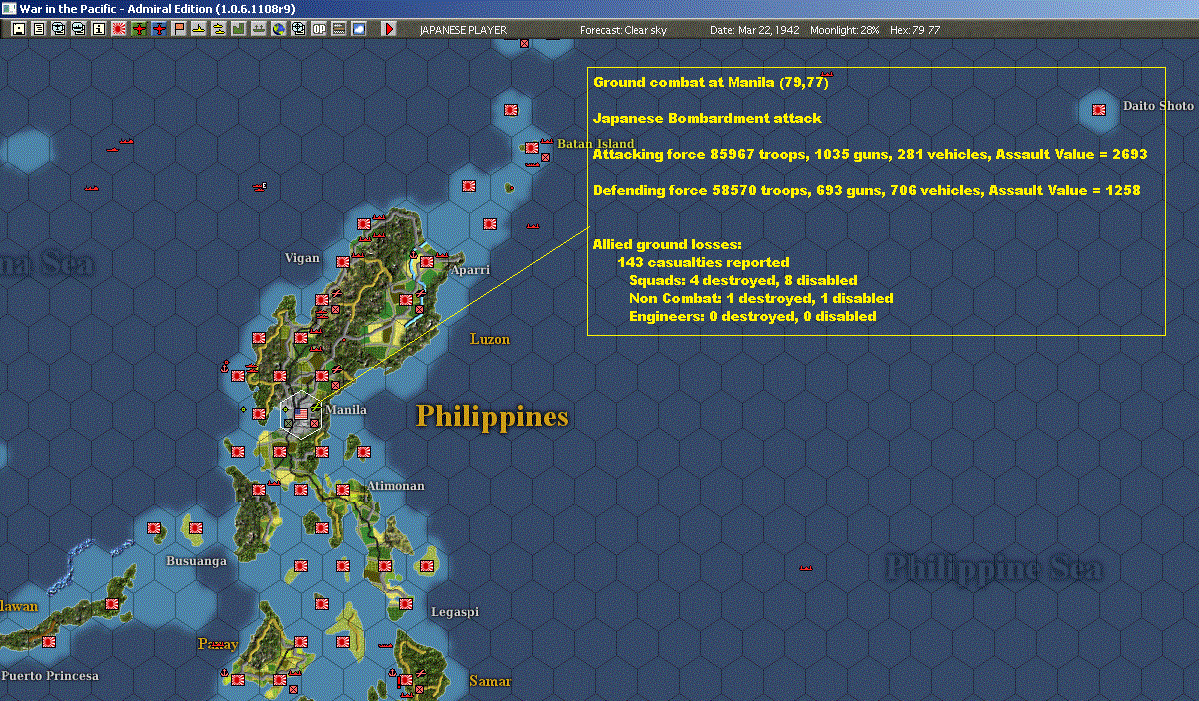Click the Forecast: Clear sky text

(x=623, y=30)
